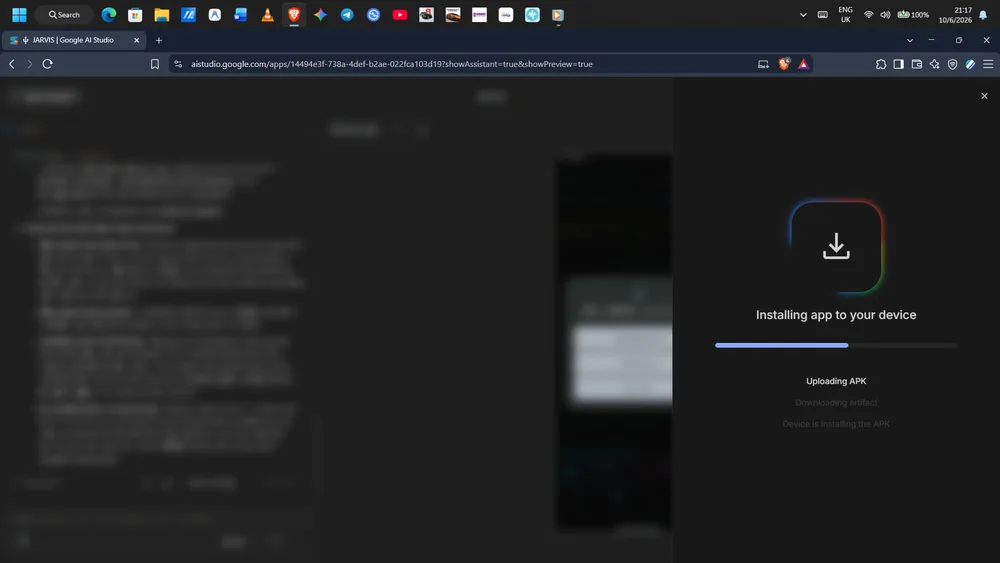Open the volume control
This screenshot has width=1000, height=563.
pos(885,15)
